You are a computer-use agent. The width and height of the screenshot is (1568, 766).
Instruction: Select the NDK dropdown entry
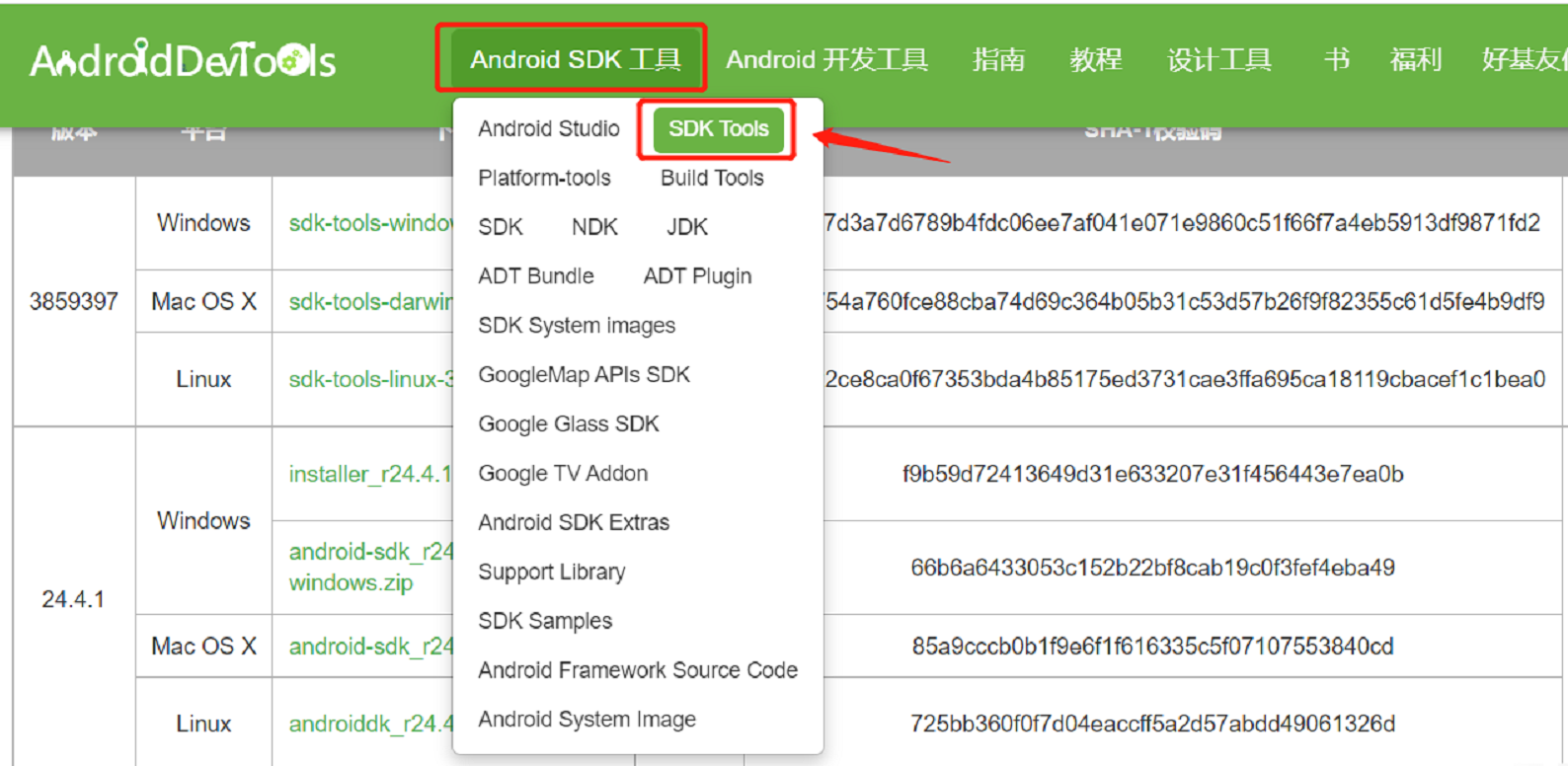[594, 227]
